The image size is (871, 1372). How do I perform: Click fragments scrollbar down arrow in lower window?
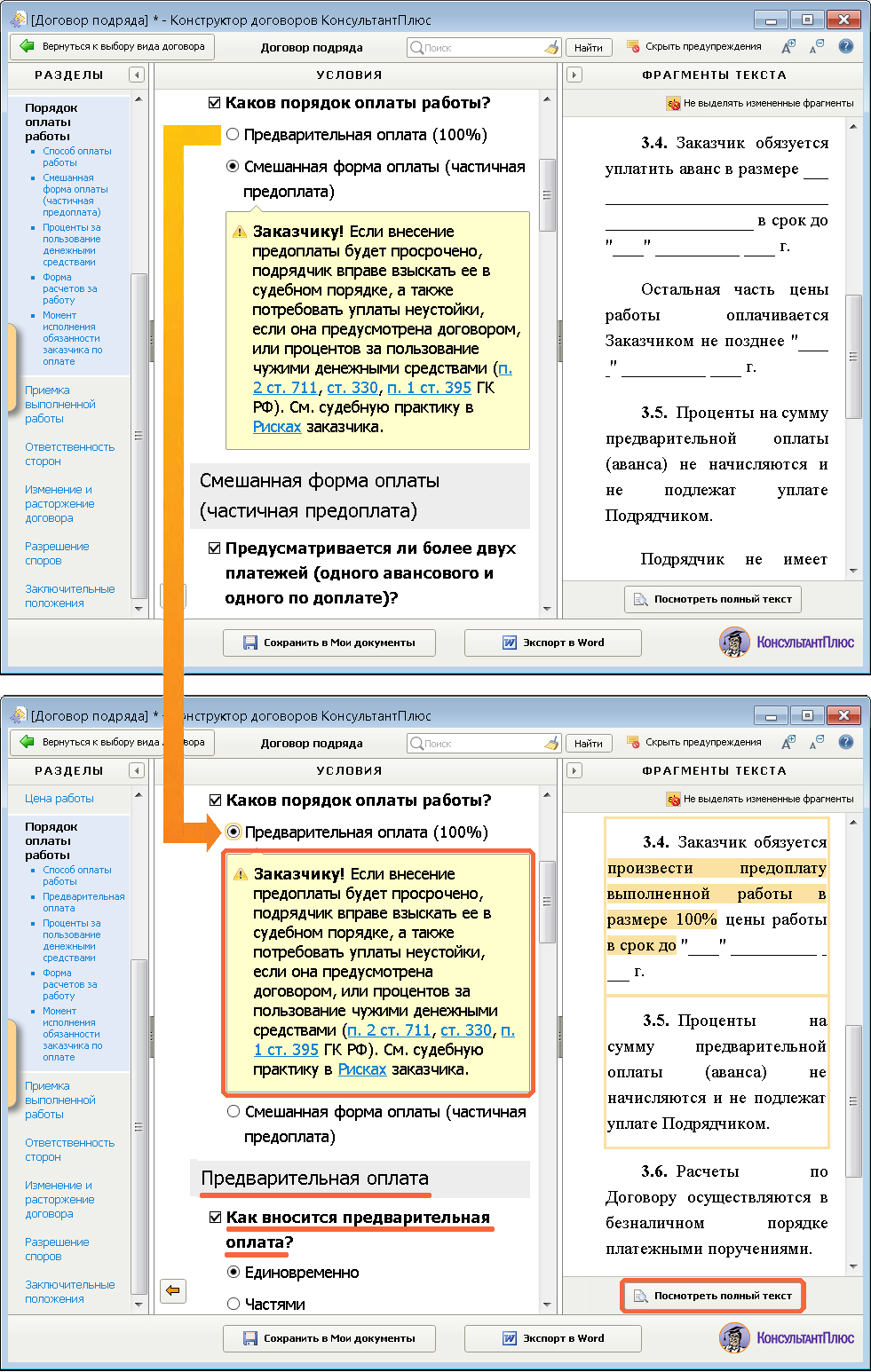coord(853,1266)
